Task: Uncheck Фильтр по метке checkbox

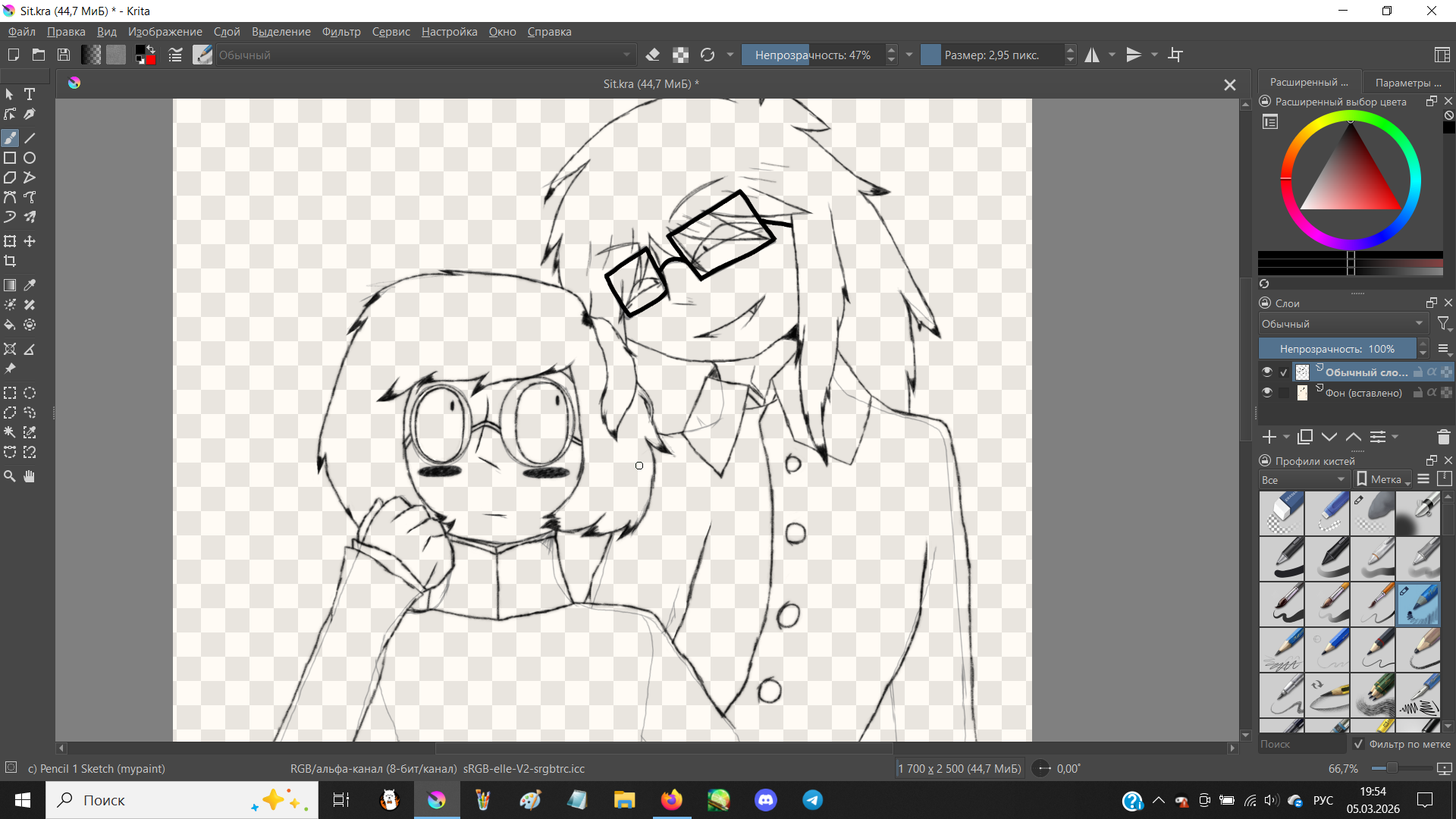Action: (1358, 744)
